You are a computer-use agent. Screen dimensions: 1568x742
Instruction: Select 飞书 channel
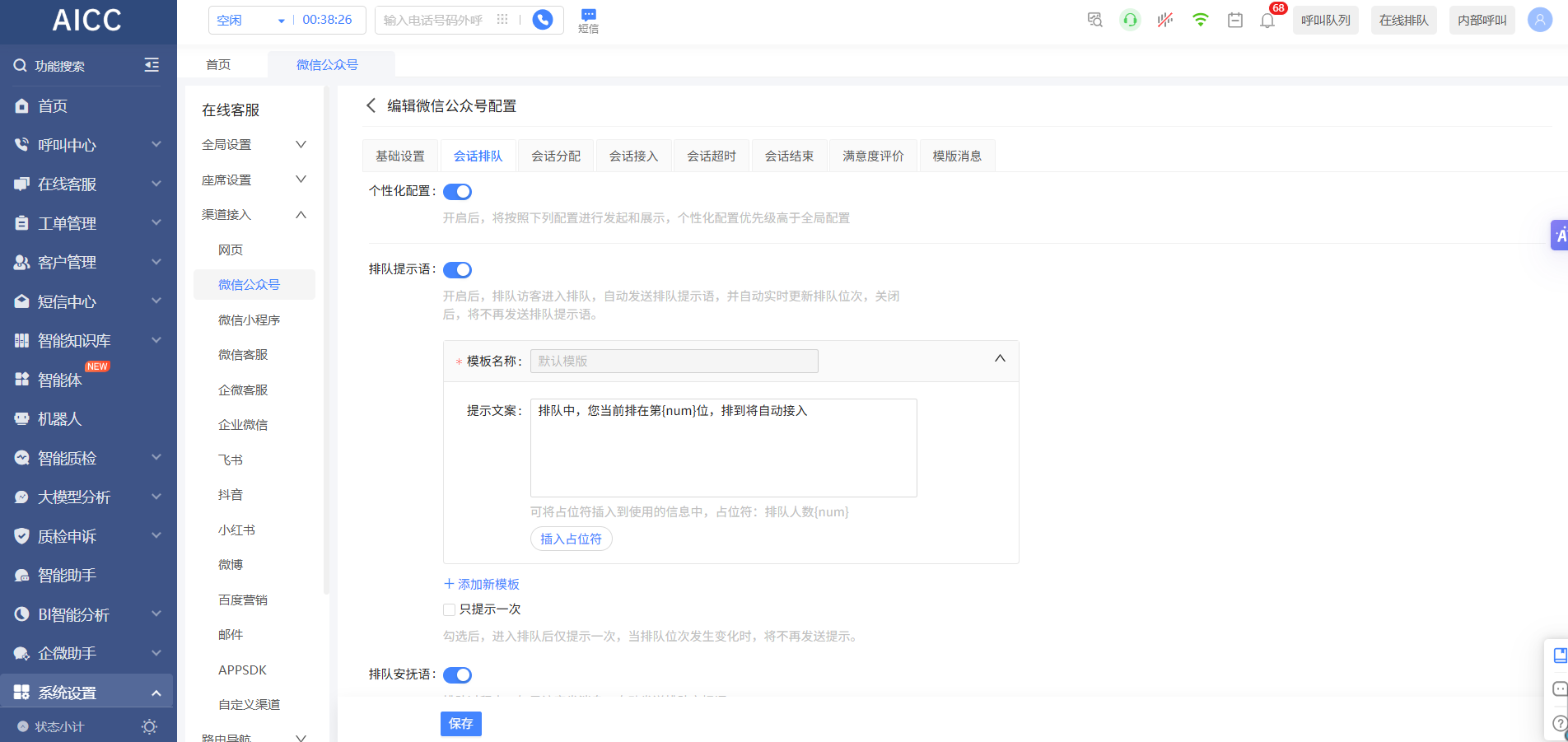coord(254,460)
